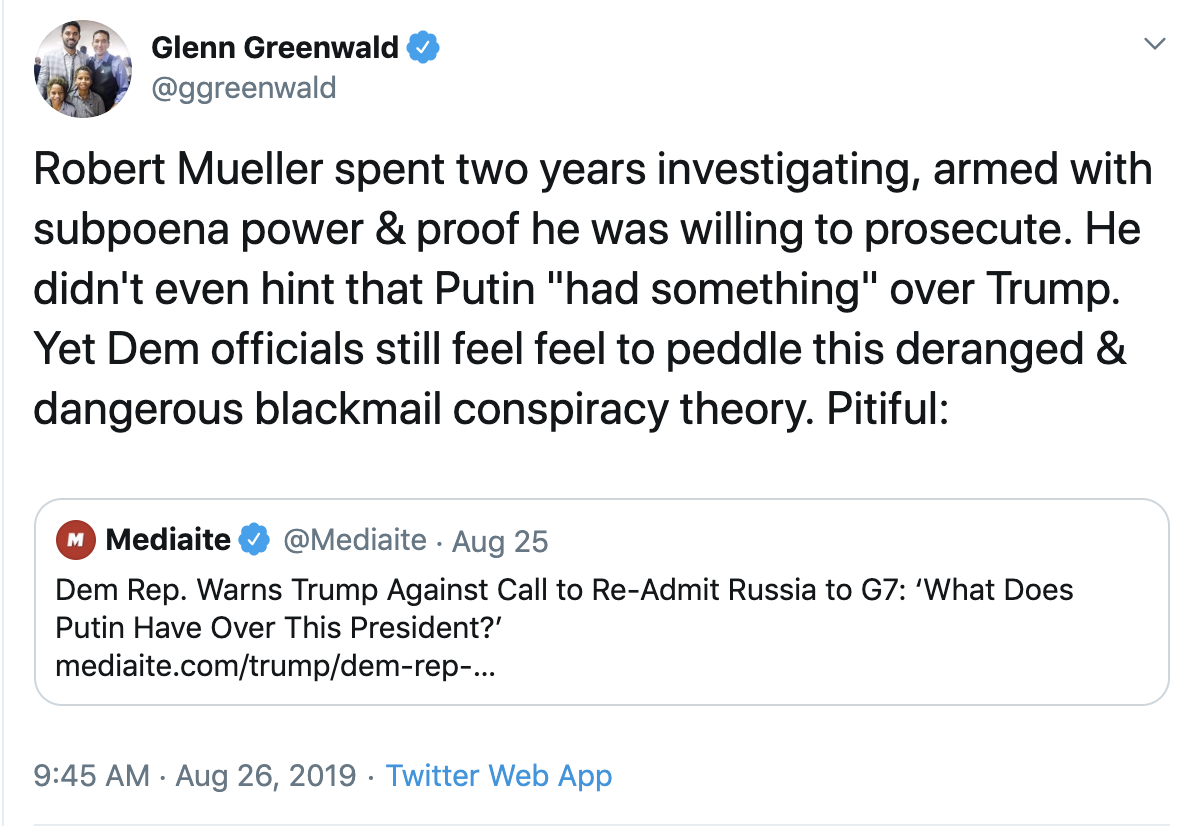Open the @ggreenwald handle

(x=243, y=88)
